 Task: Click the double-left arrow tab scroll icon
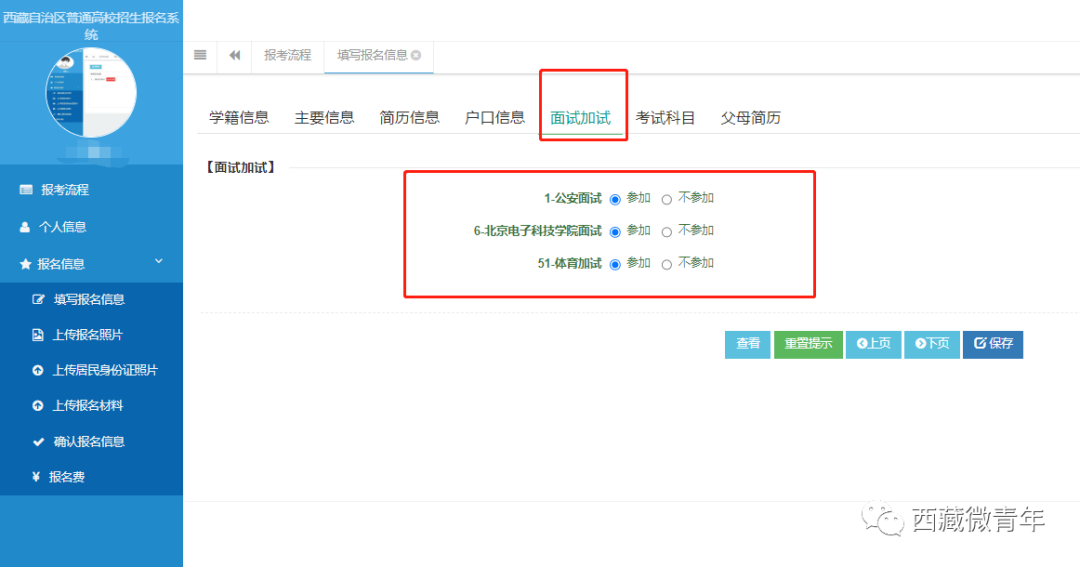point(235,56)
